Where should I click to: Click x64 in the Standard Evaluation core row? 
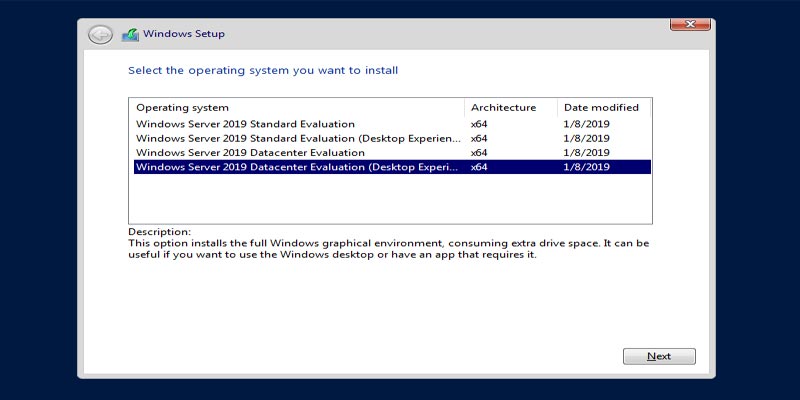click(479, 124)
